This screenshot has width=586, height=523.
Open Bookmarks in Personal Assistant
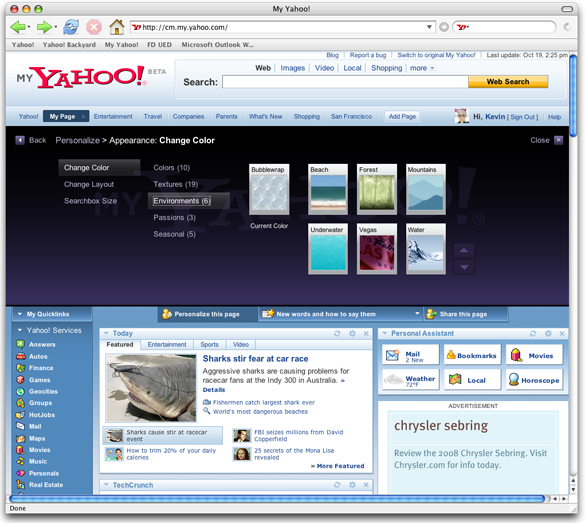click(472, 355)
